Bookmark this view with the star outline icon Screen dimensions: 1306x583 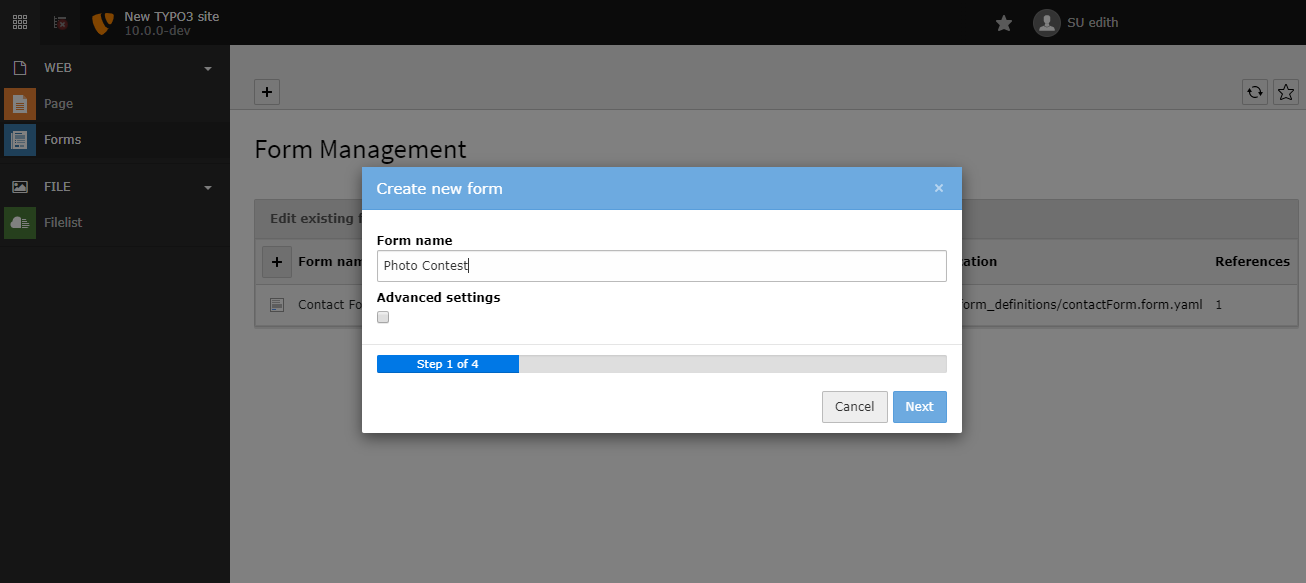pos(1286,92)
